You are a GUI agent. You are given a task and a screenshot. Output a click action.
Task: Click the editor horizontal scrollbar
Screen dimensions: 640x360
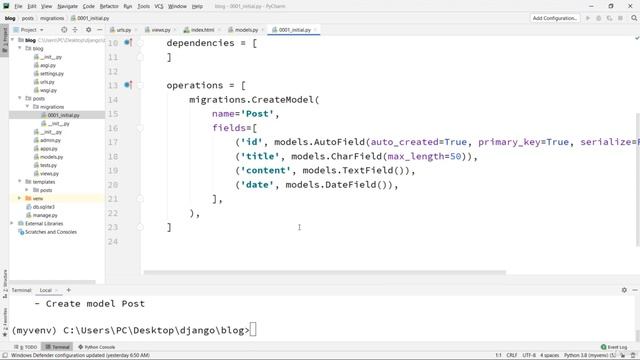coord(324,272)
